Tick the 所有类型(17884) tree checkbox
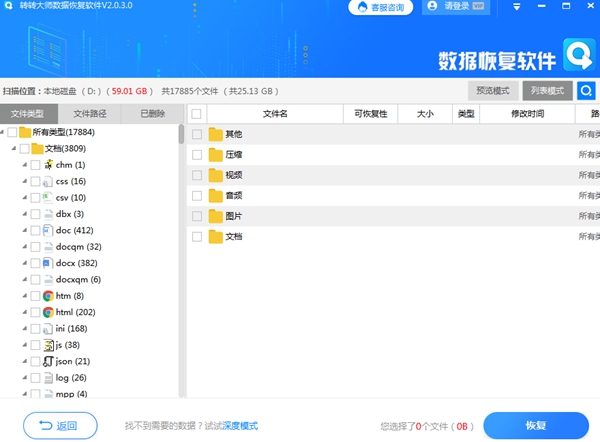This screenshot has width=600, height=442. 12,132
